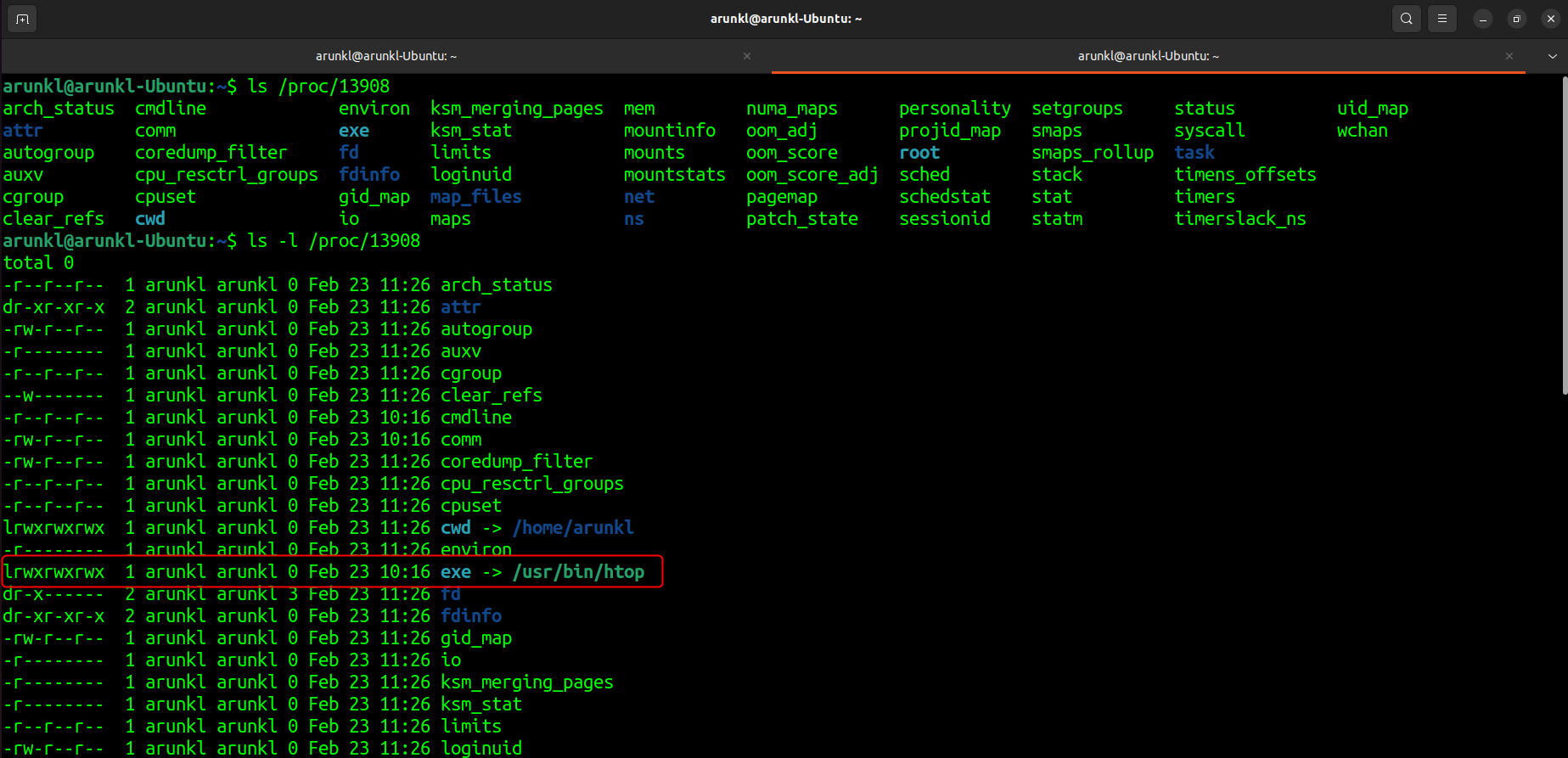Click the 'ls -l /proc/13908' command

click(334, 241)
